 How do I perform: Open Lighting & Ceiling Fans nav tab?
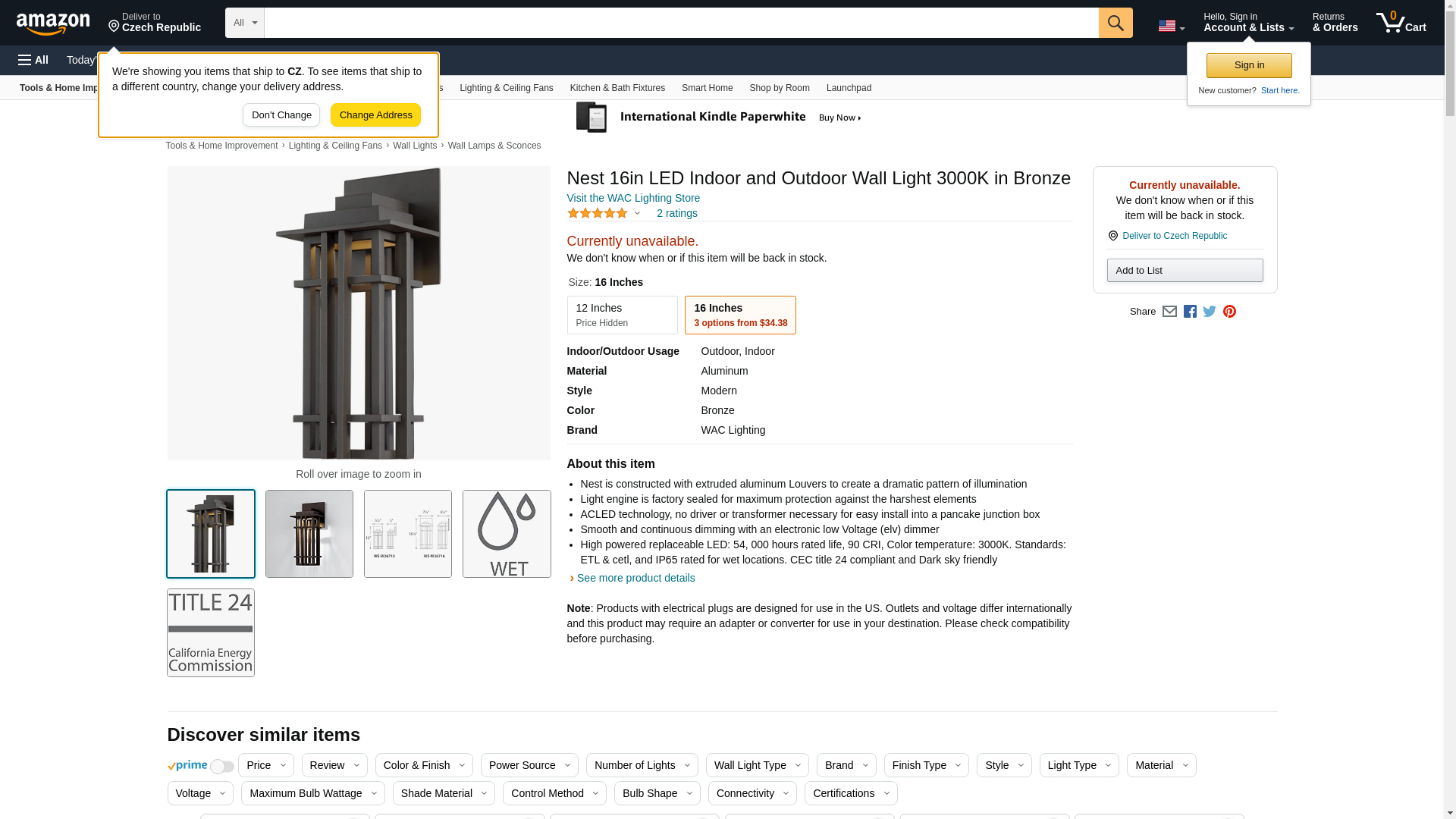(506, 88)
